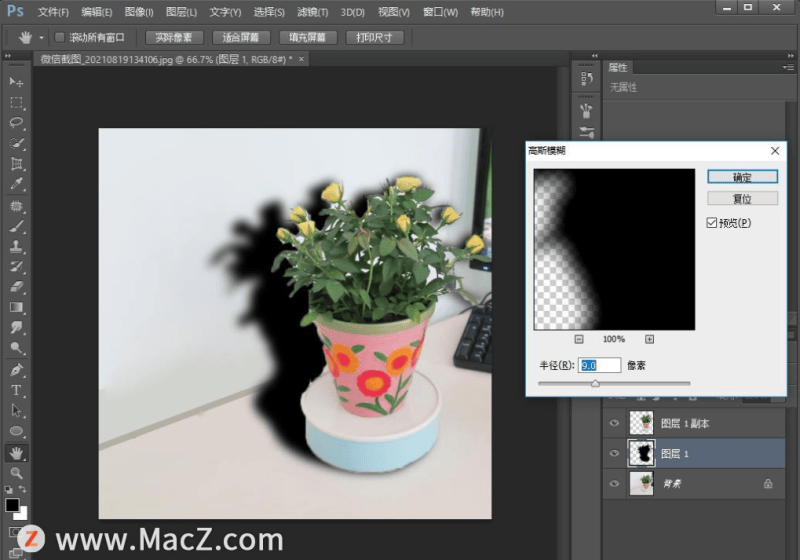This screenshot has height=560, width=800.
Task: Uncheck the 预览(P) preview checkbox
Action: (x=711, y=222)
